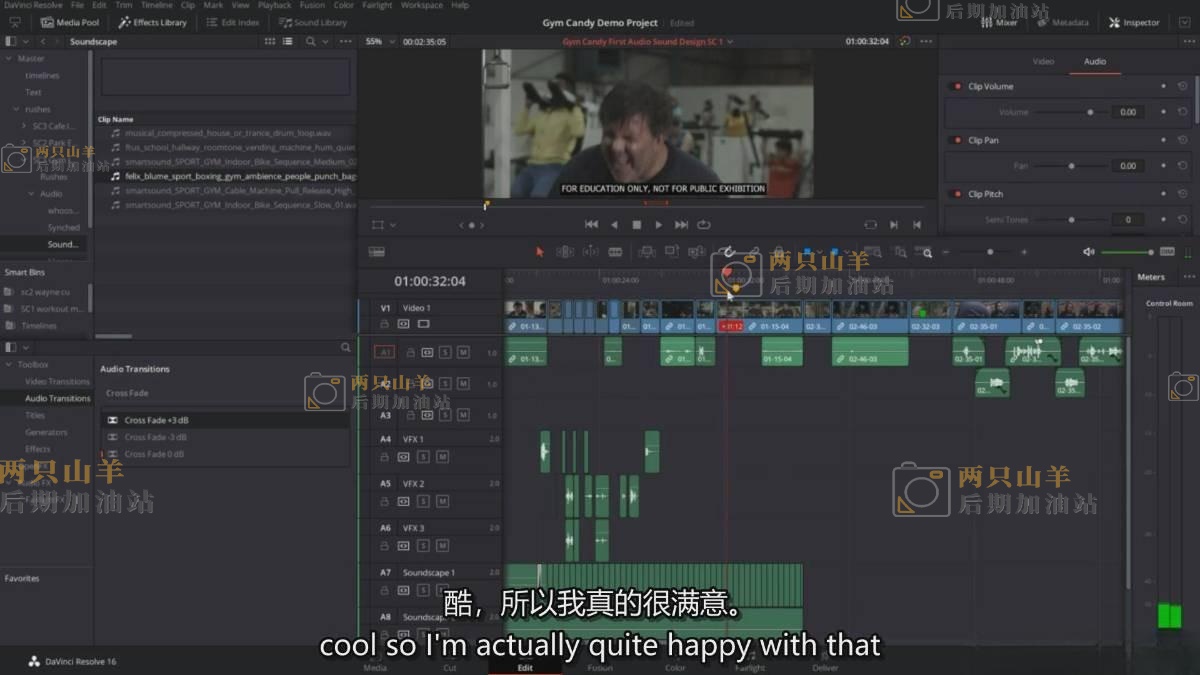Click the Loop playback icon
Screen dimensions: 1200x675
point(704,225)
